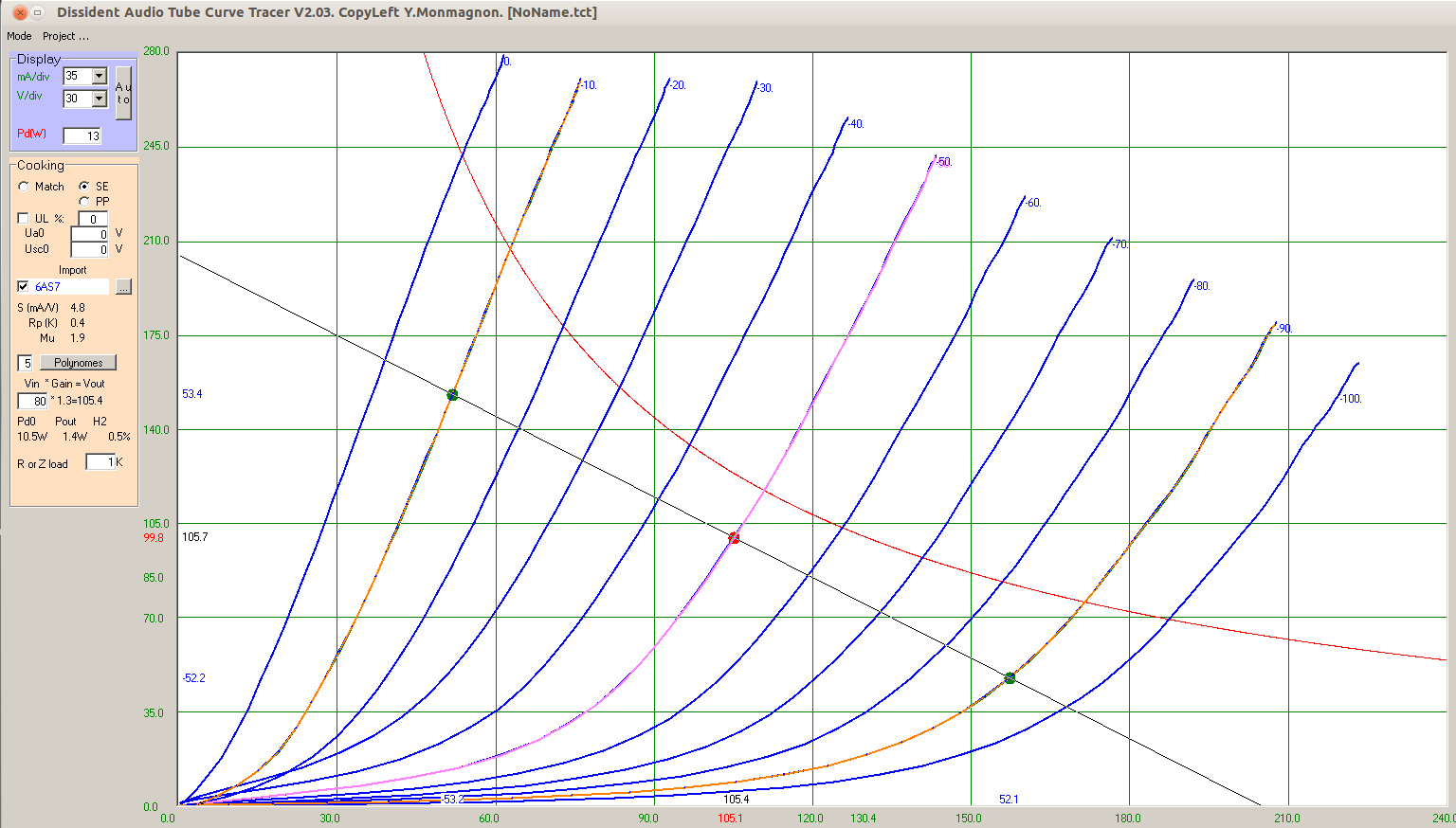The height and width of the screenshot is (828, 1456).
Task: Click the 130.4 voltage axis value
Action: pos(863,818)
